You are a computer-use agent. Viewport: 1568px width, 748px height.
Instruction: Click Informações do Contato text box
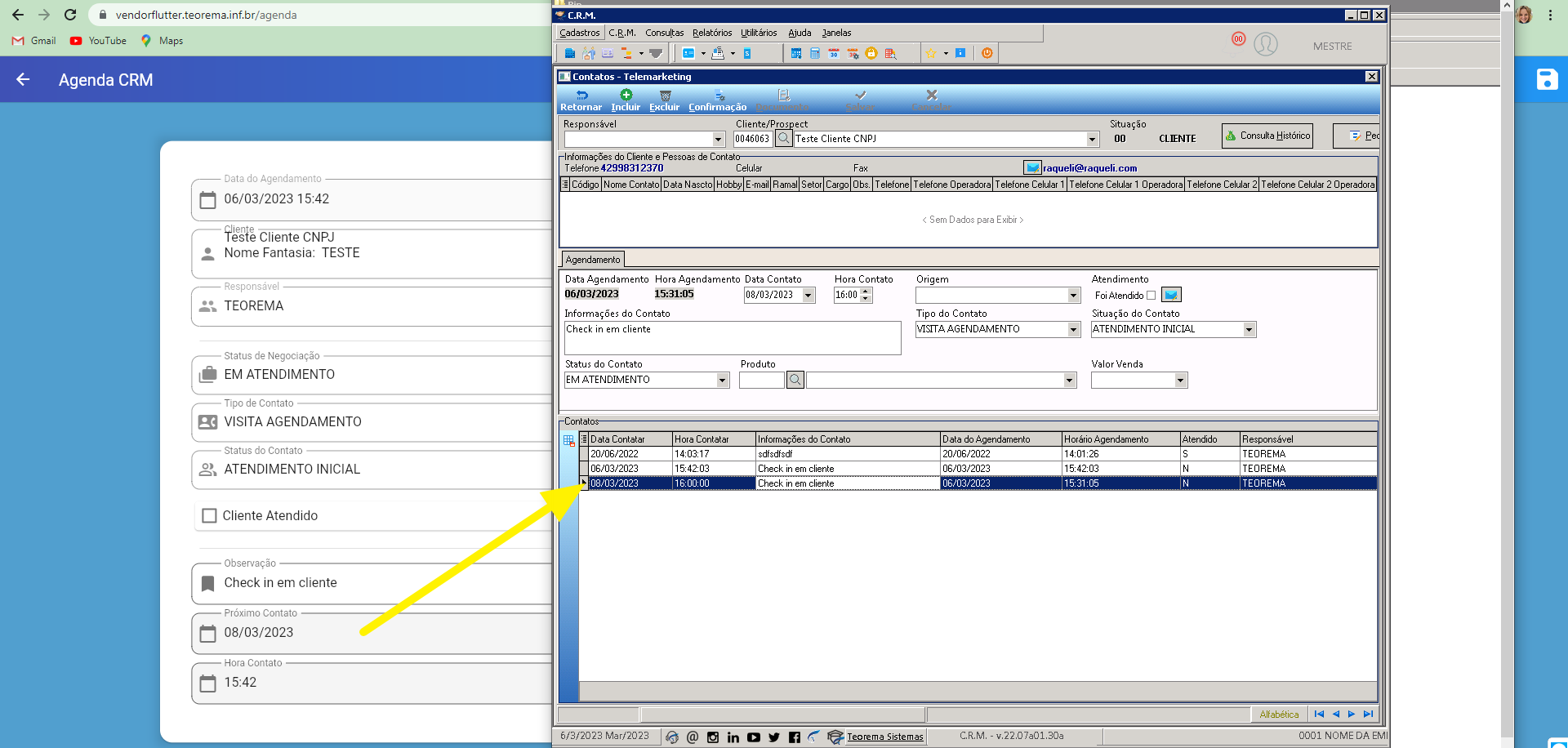(x=733, y=338)
